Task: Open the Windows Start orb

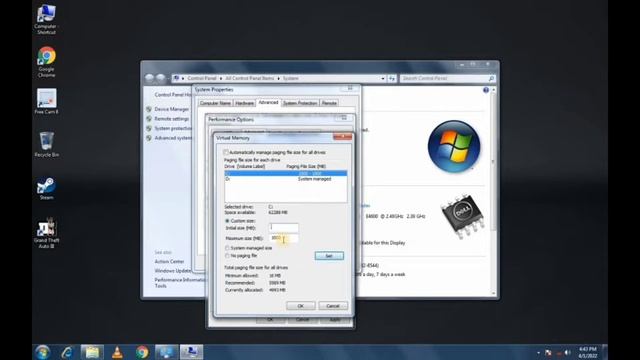Action: 42,352
